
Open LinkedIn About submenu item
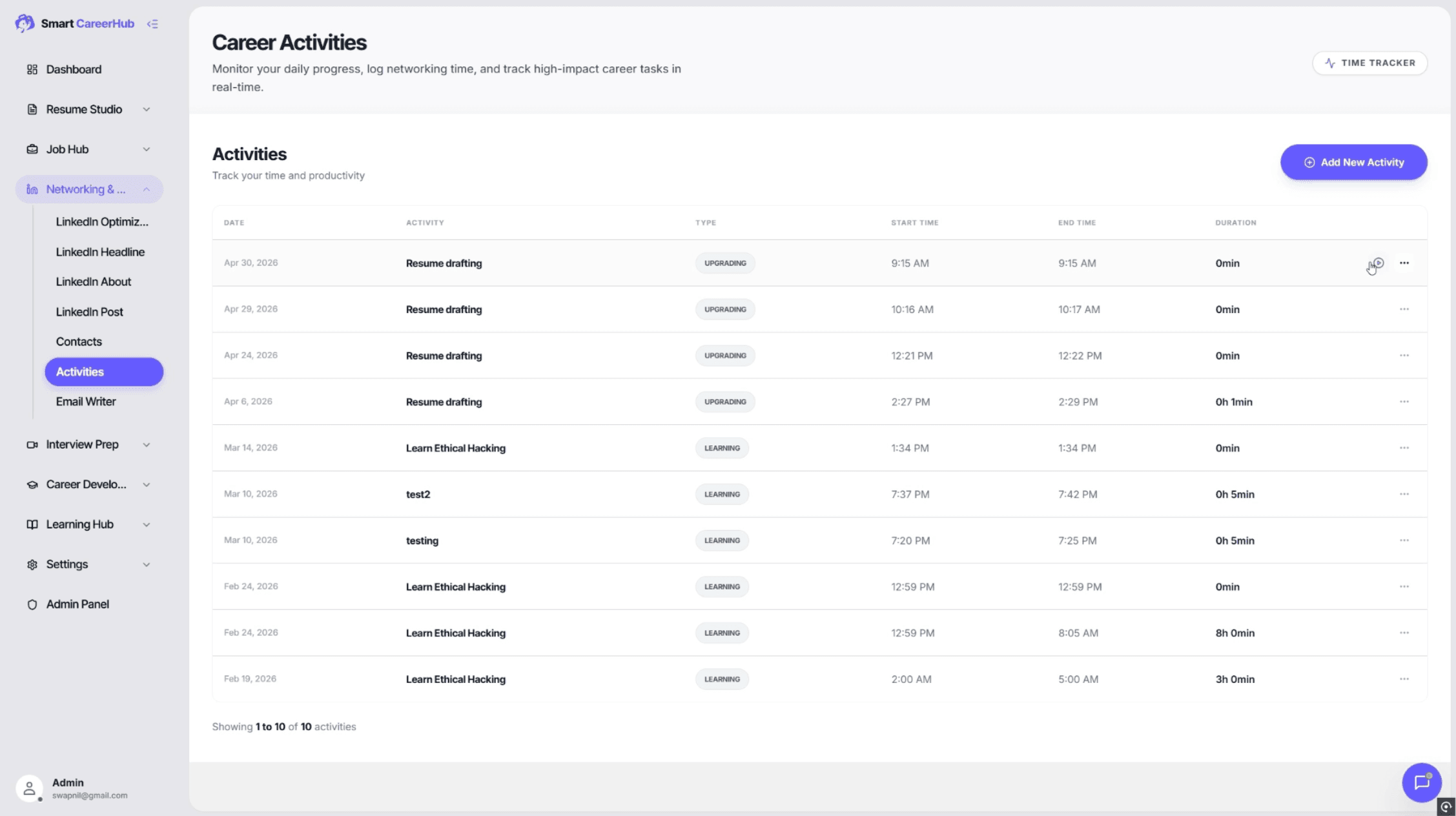coord(103,281)
